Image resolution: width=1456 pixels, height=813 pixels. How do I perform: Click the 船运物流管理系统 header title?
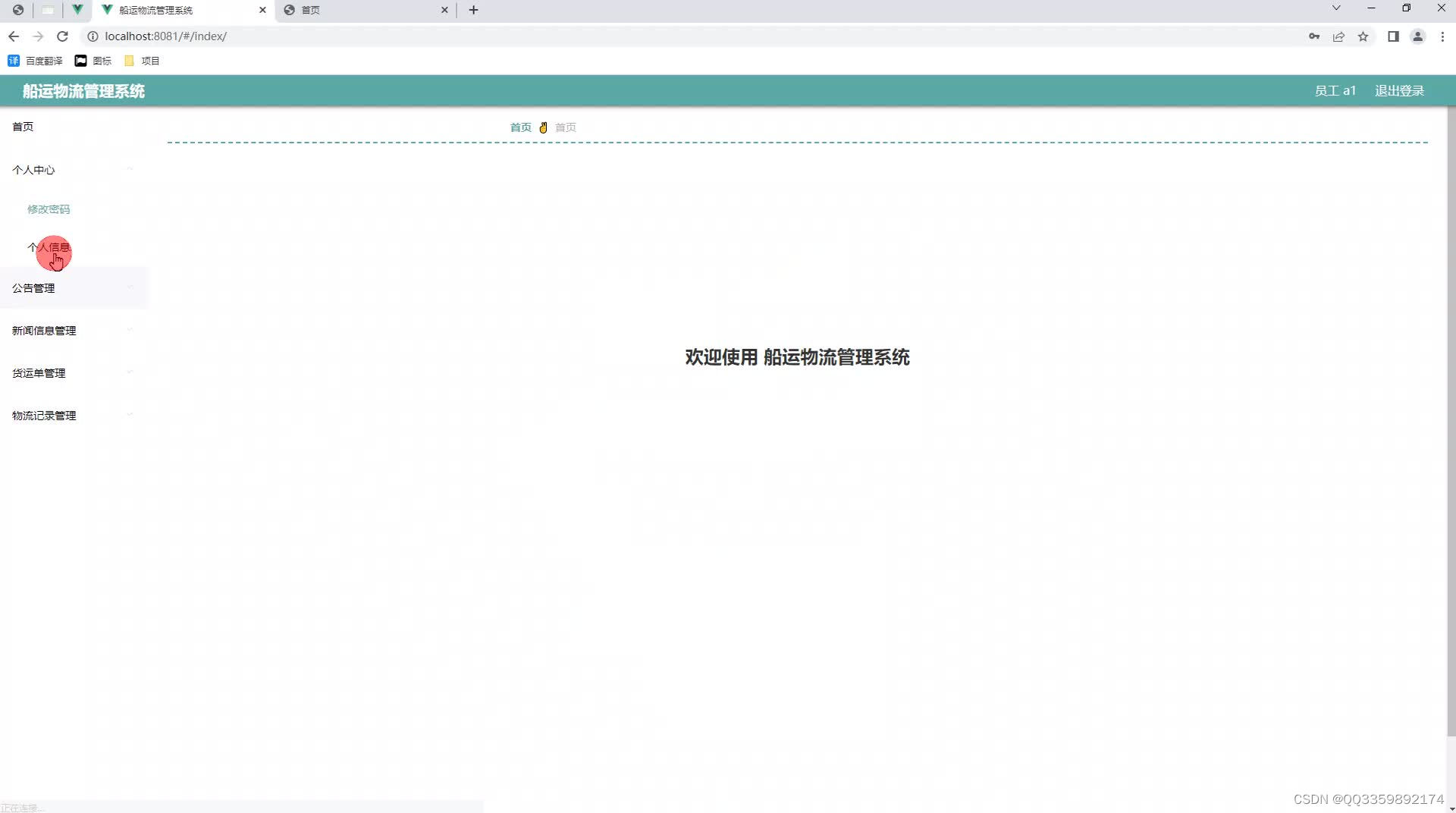83,91
